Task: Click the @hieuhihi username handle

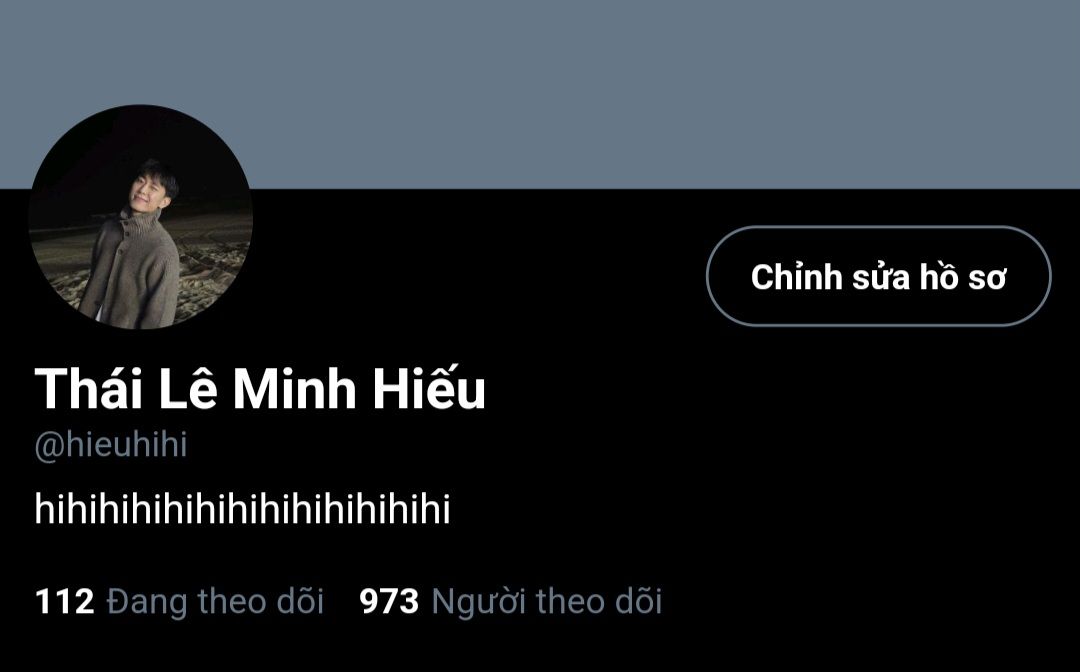Action: point(111,445)
